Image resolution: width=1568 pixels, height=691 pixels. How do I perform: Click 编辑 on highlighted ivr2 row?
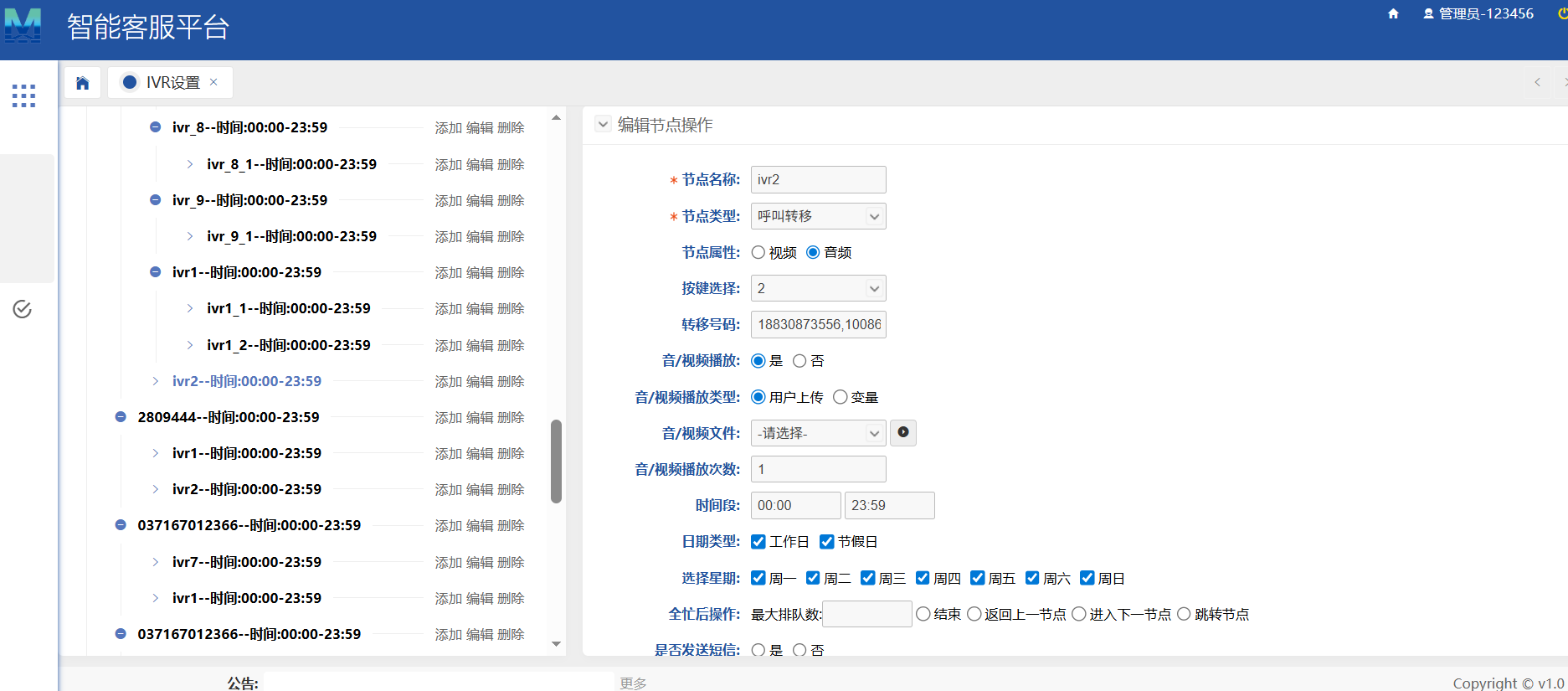click(x=480, y=381)
